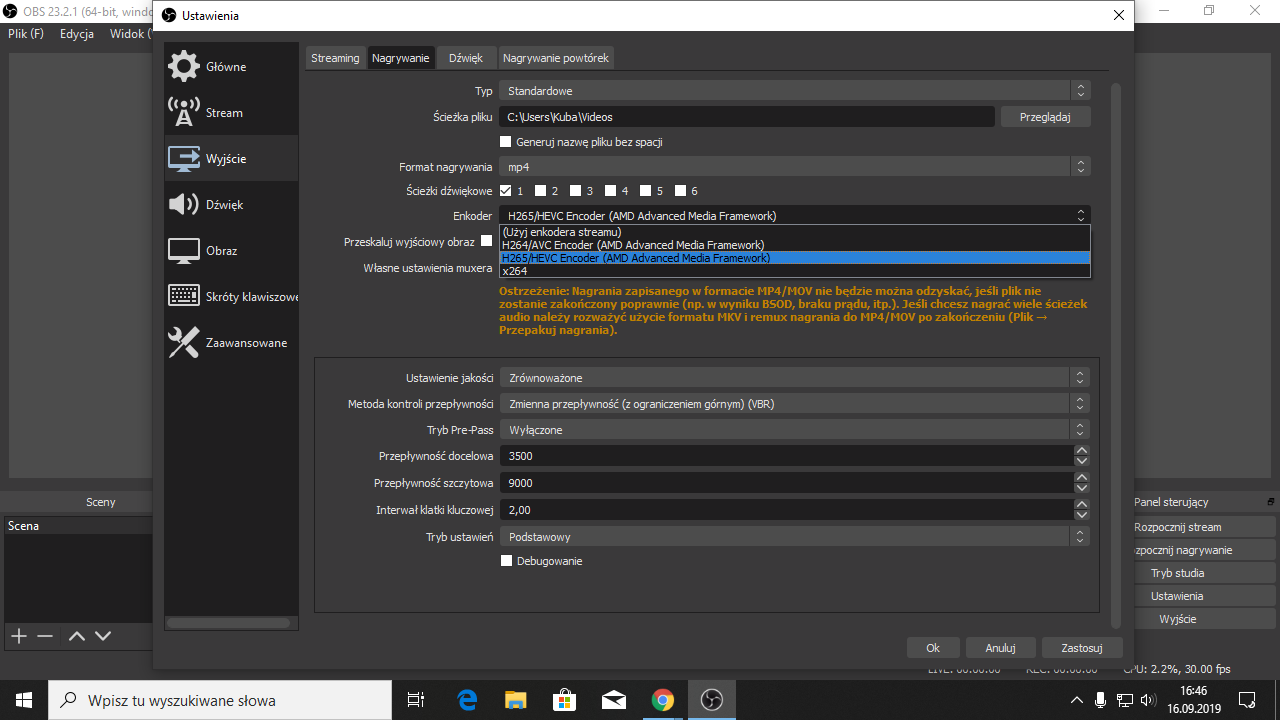Click the Przepływność docelowa value field
This screenshot has height=720, width=1280.
(786, 456)
